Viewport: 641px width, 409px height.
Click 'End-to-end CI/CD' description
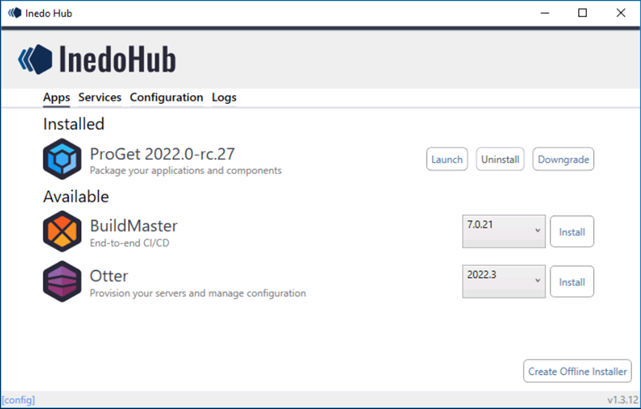pos(130,243)
